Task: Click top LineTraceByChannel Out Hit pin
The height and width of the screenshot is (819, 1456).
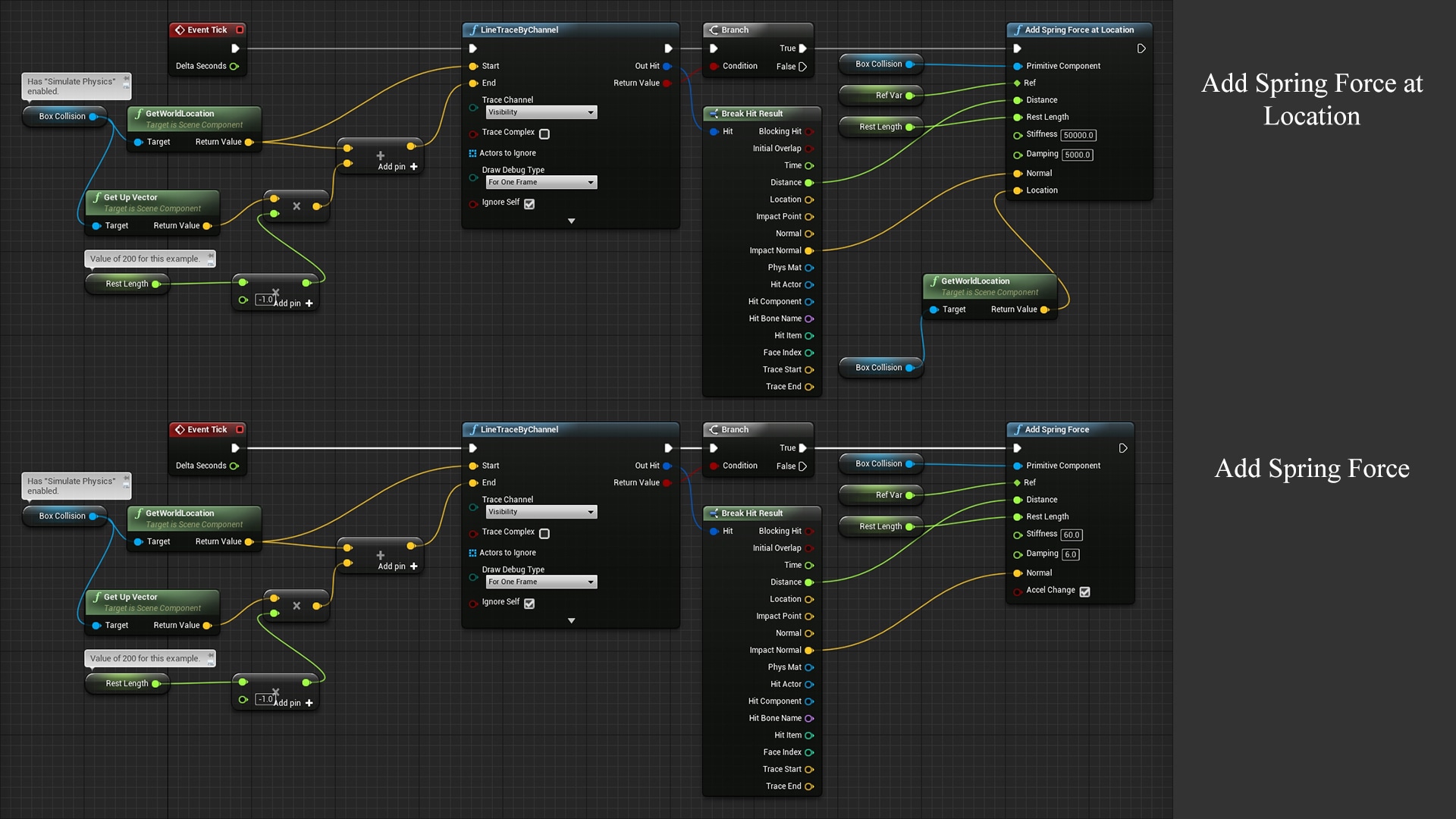Action: [667, 66]
